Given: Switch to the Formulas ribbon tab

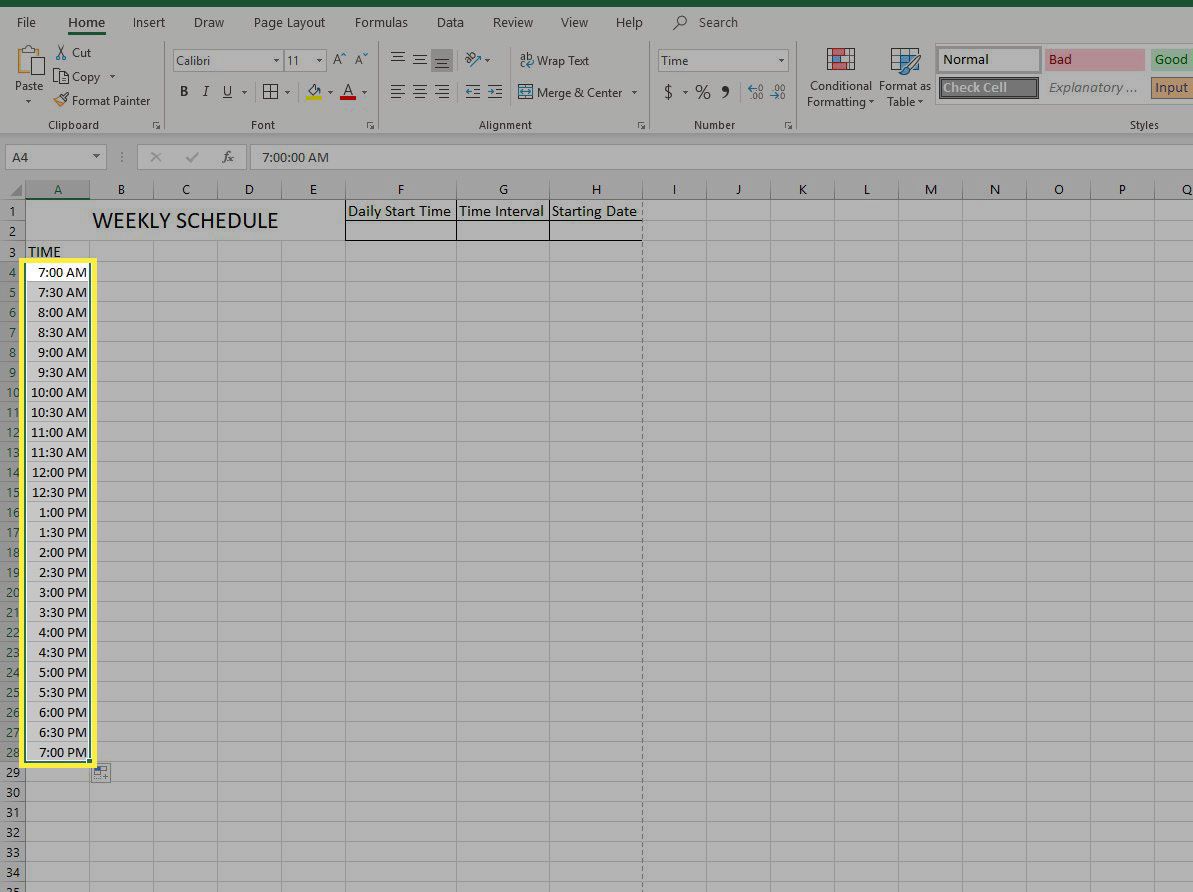Looking at the screenshot, I should click(381, 22).
